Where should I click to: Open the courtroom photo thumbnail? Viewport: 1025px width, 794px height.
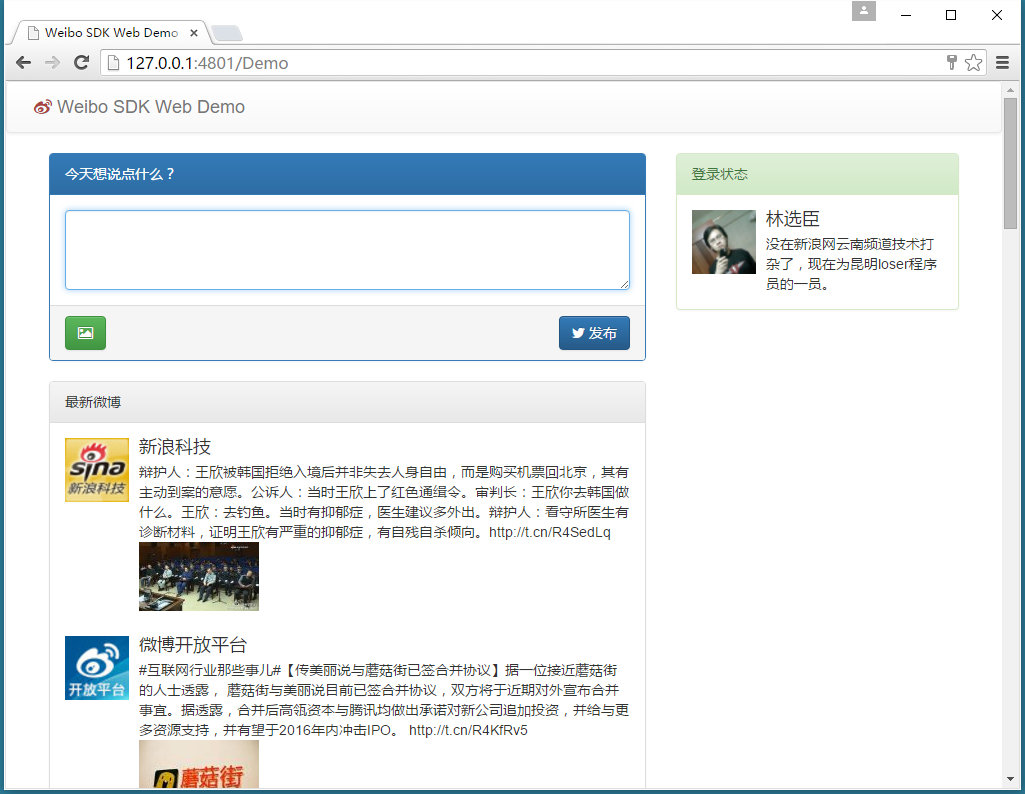tap(199, 576)
